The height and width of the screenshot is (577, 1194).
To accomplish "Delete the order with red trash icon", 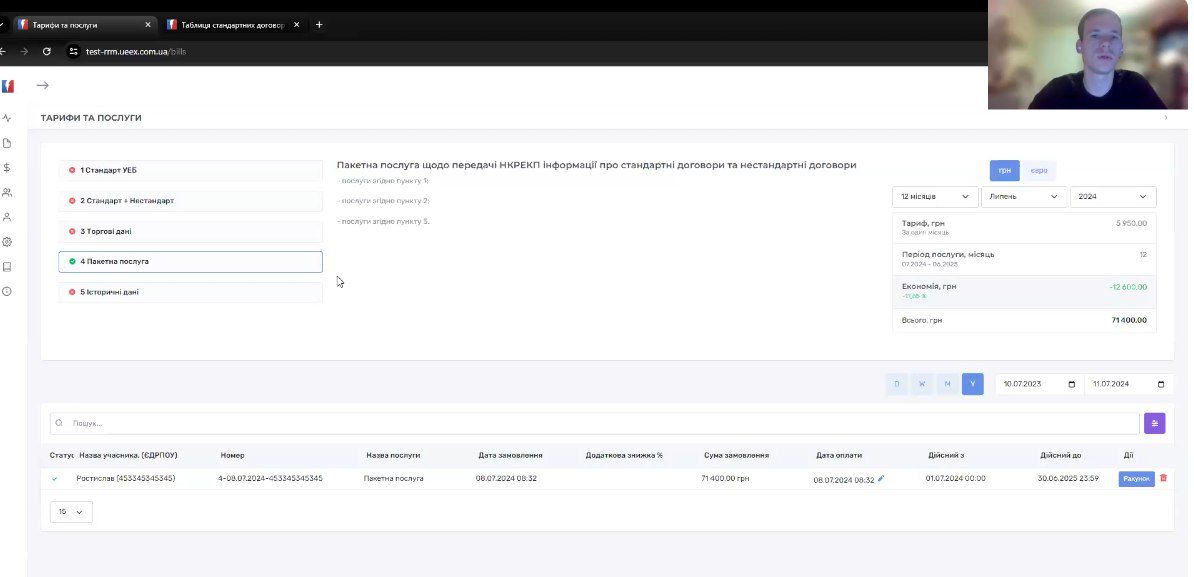I will 1163,479.
